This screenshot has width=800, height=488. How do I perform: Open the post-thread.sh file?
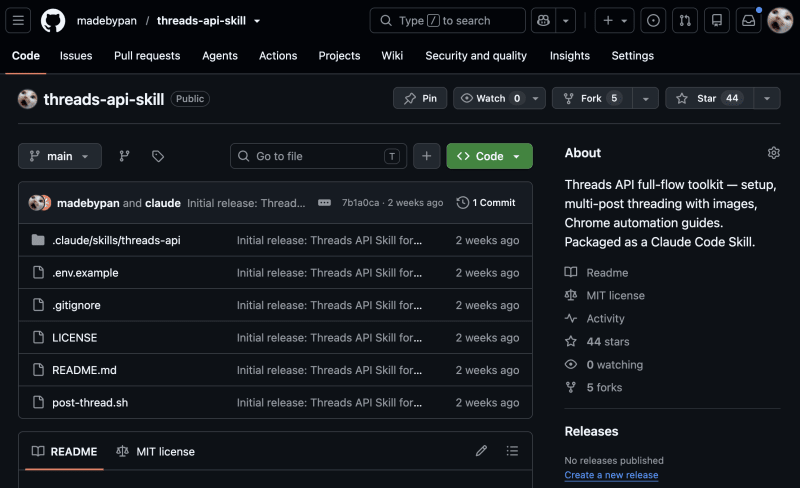90,403
